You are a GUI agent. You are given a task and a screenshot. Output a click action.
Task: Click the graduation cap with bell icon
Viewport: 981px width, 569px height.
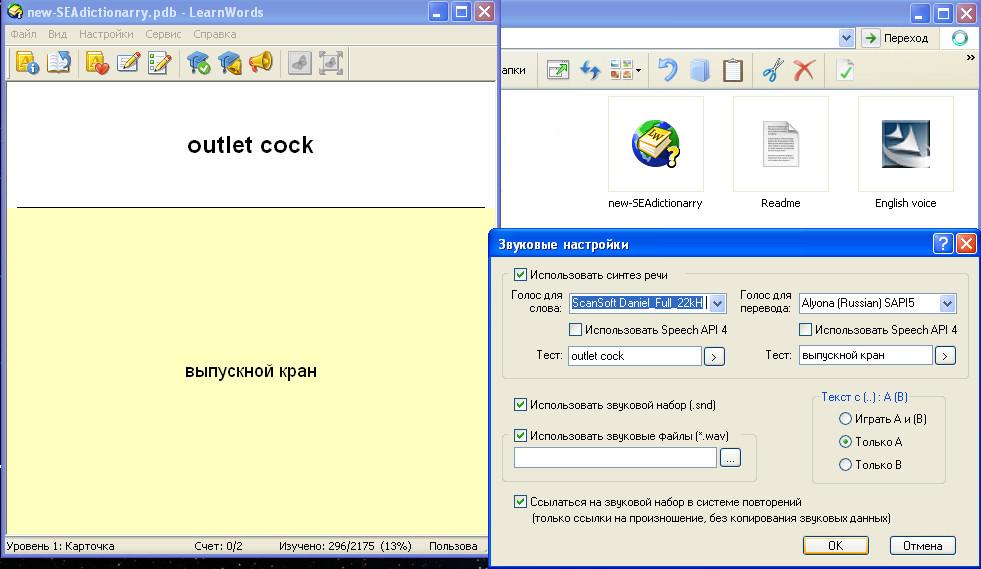click(230, 63)
